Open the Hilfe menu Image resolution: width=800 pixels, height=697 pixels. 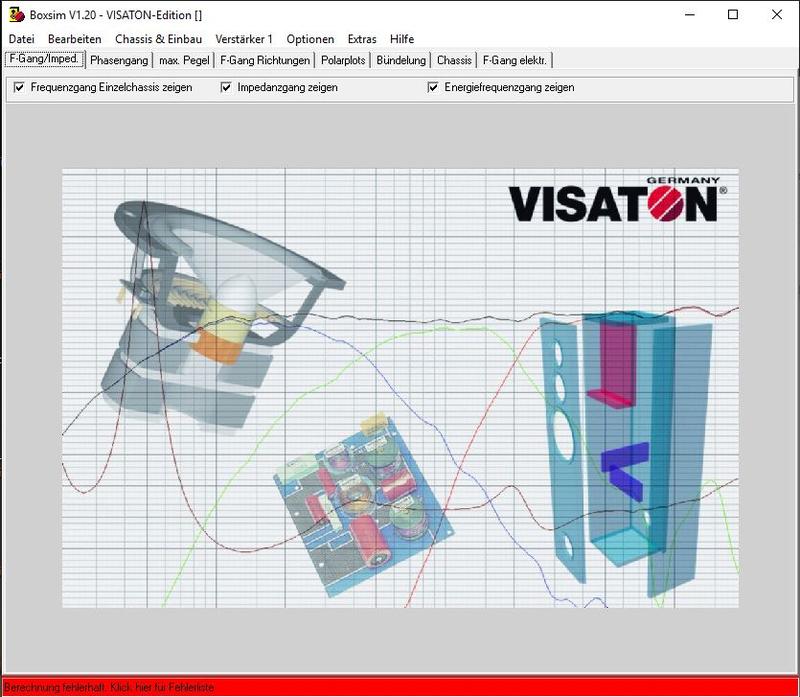coord(402,39)
